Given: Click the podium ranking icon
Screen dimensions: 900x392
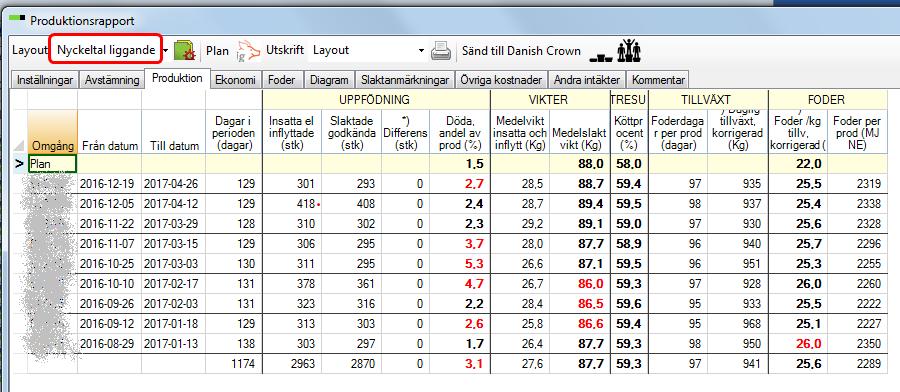Looking at the screenshot, I should point(601,57).
